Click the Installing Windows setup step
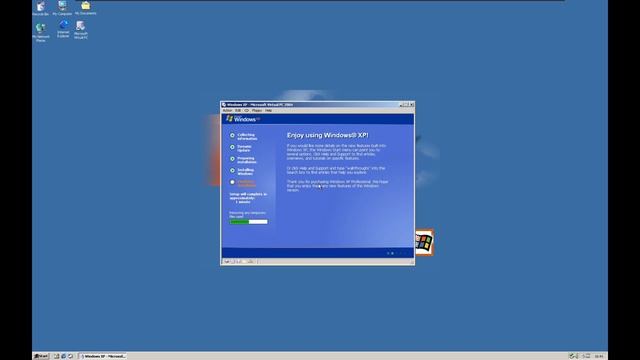This screenshot has width=640, height=360. (242, 172)
